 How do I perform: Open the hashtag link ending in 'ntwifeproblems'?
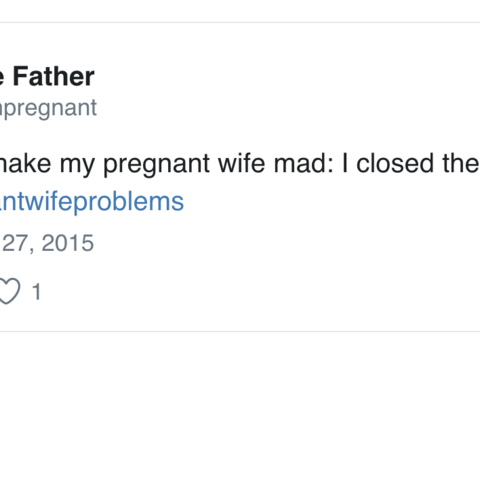click(x=92, y=202)
